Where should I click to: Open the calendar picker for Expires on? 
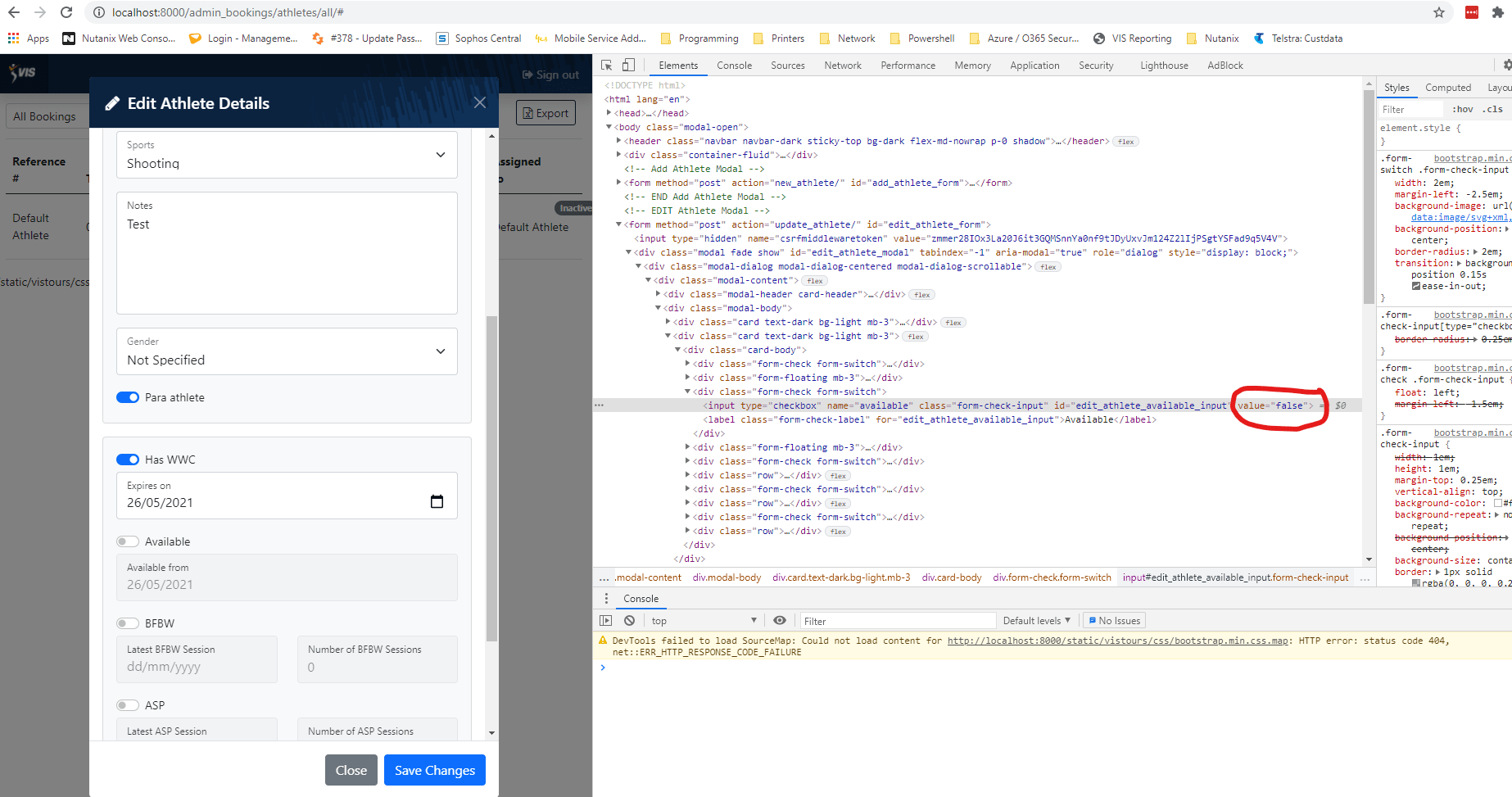click(437, 501)
